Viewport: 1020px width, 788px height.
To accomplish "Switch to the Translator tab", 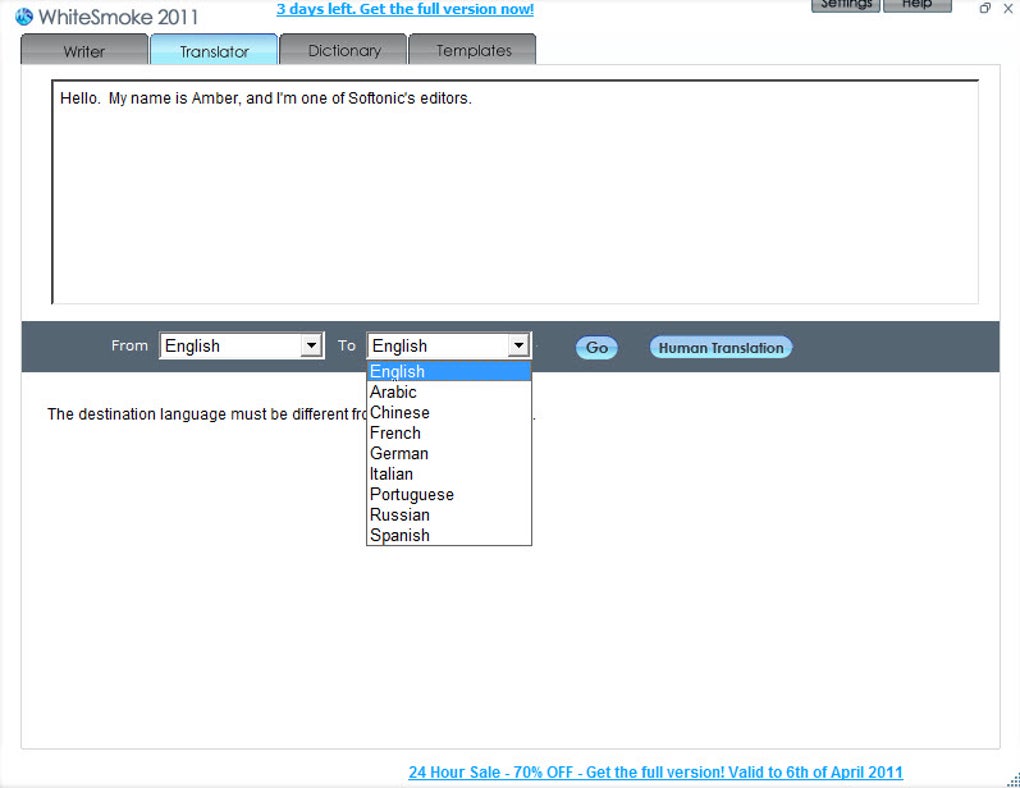I will (x=214, y=50).
